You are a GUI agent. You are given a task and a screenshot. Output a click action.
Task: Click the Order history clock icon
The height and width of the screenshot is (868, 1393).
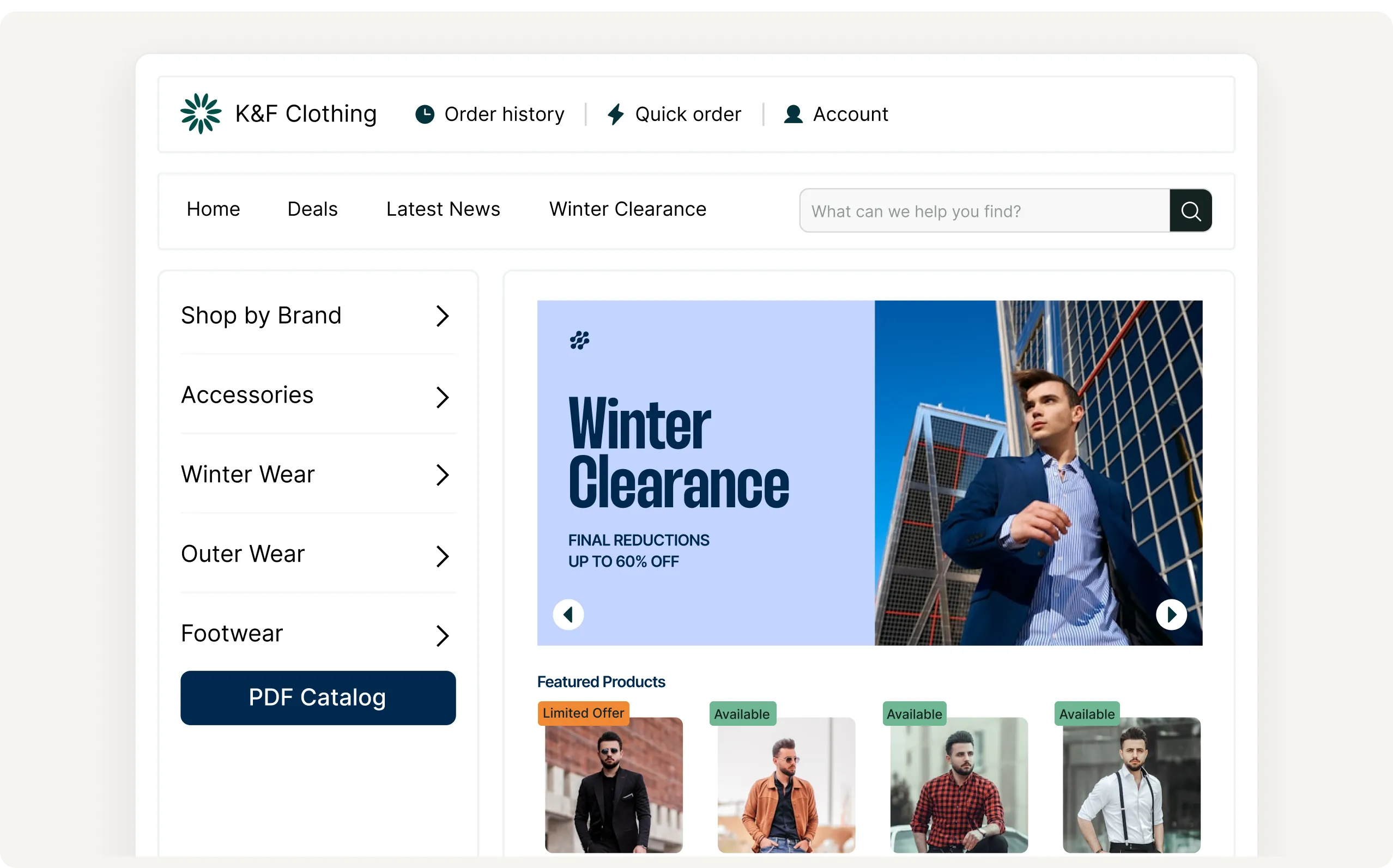[x=425, y=114]
